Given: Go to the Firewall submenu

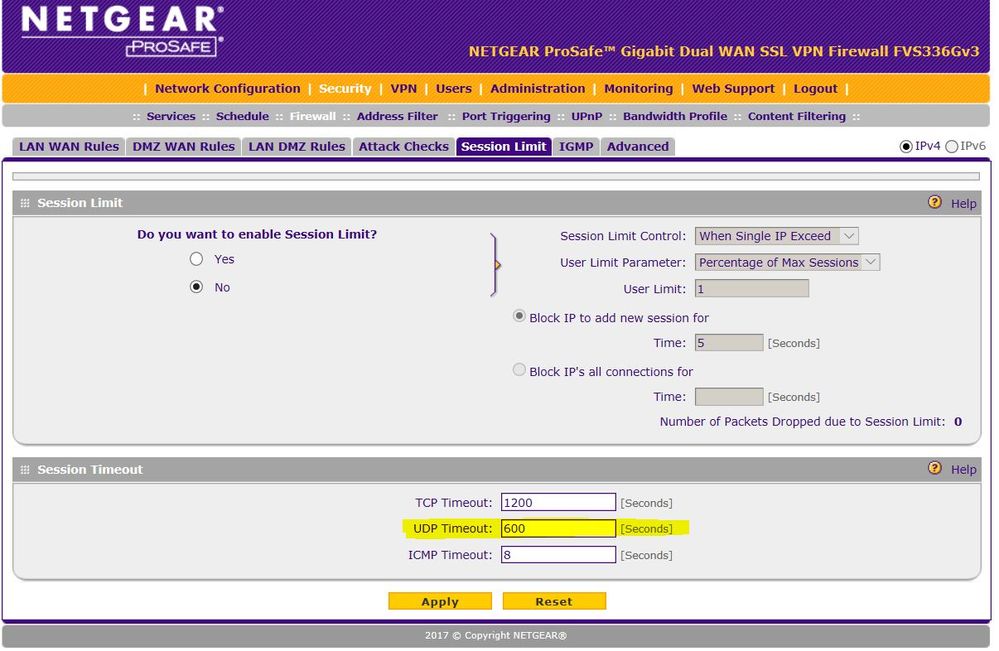Looking at the screenshot, I should (312, 117).
